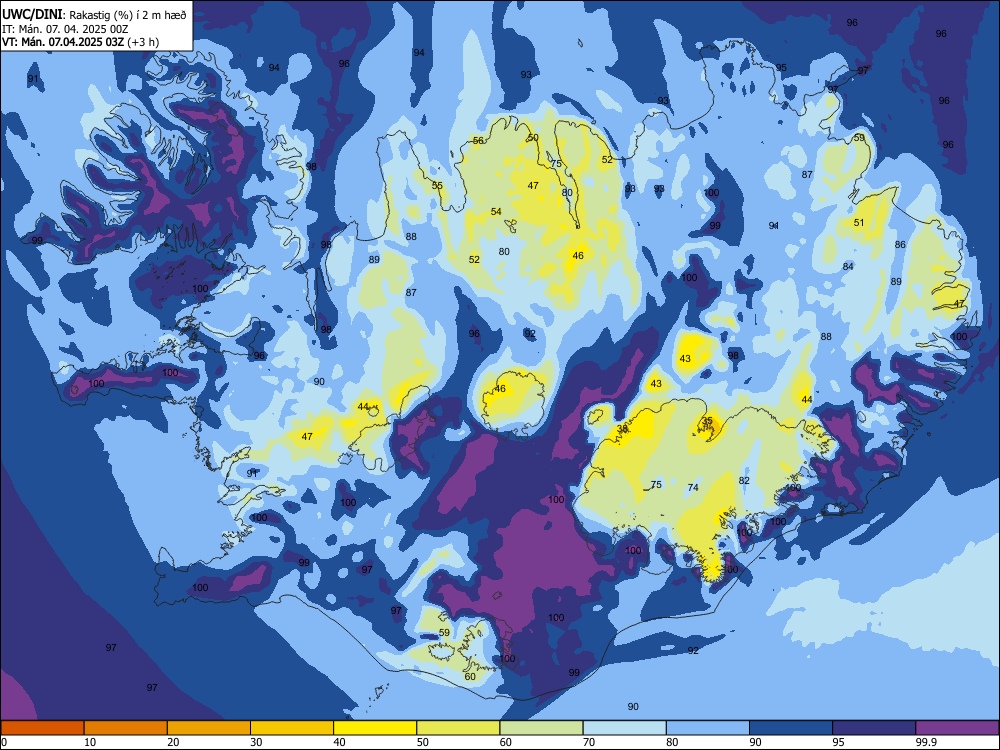Select the map humidity value '38'

pos(622,429)
